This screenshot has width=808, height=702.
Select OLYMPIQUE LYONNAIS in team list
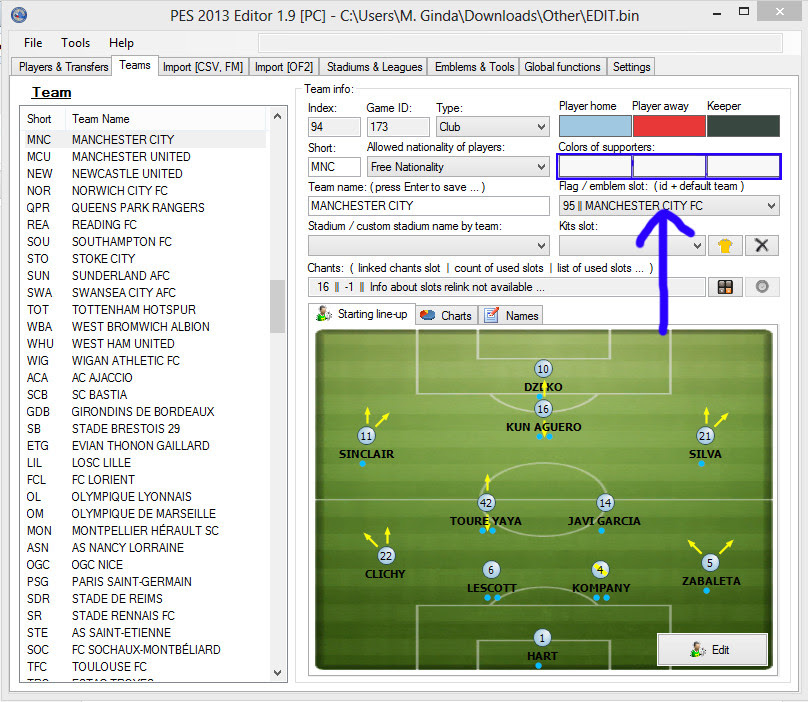point(146,497)
